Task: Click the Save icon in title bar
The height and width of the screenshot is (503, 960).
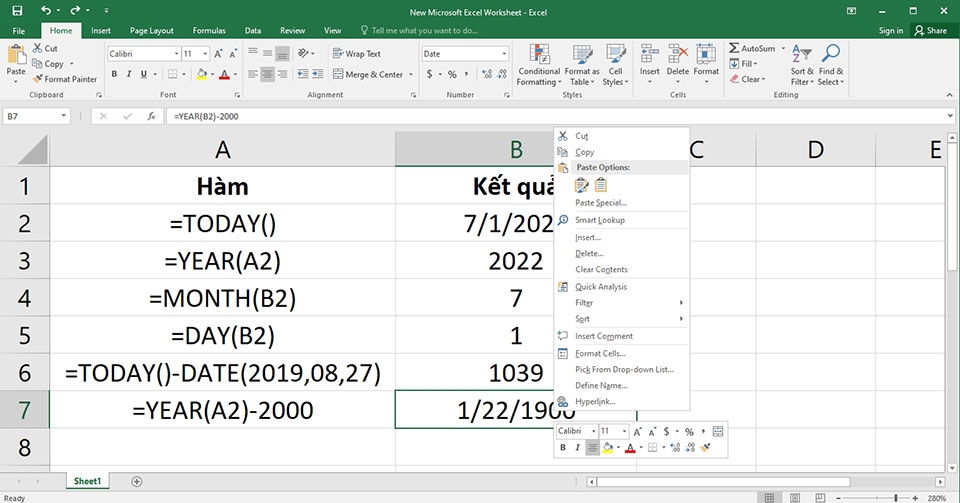Action: pos(17,11)
